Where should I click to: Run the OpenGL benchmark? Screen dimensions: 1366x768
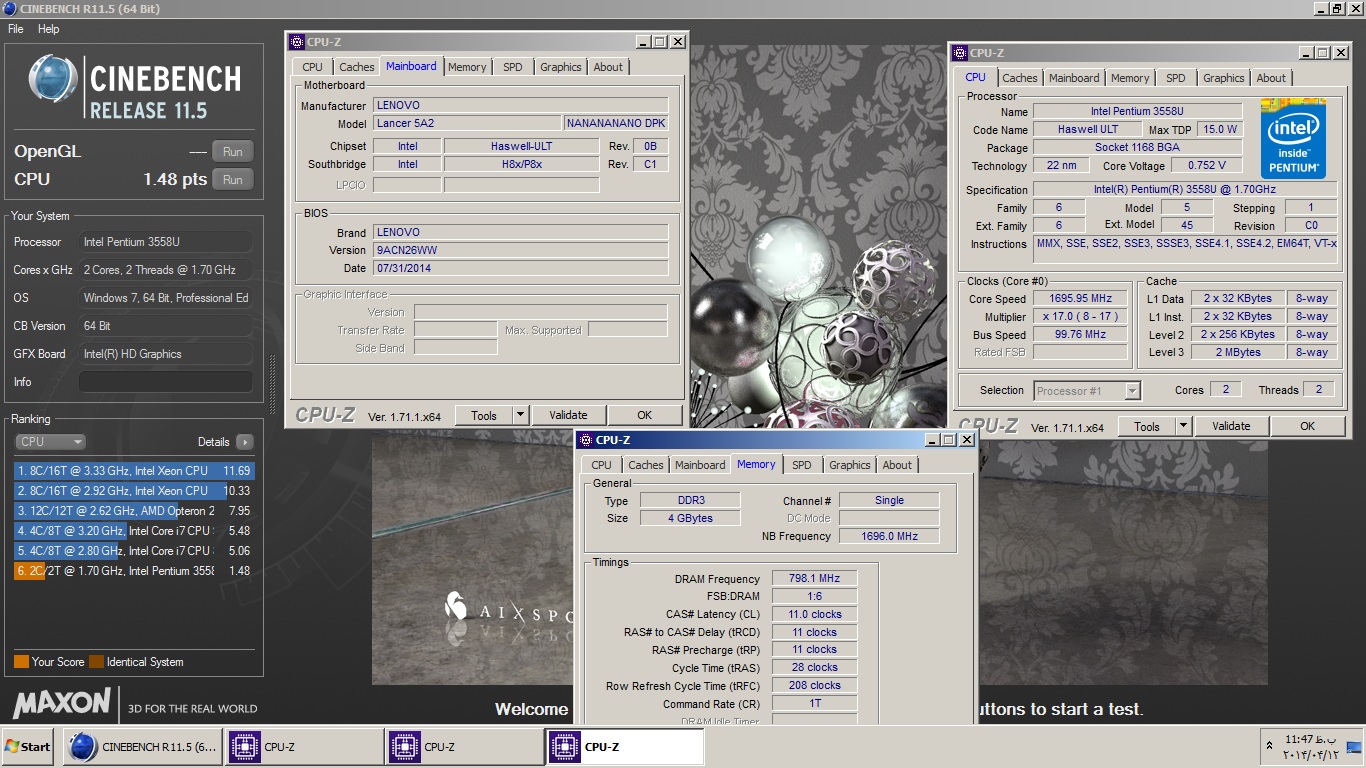(x=232, y=152)
